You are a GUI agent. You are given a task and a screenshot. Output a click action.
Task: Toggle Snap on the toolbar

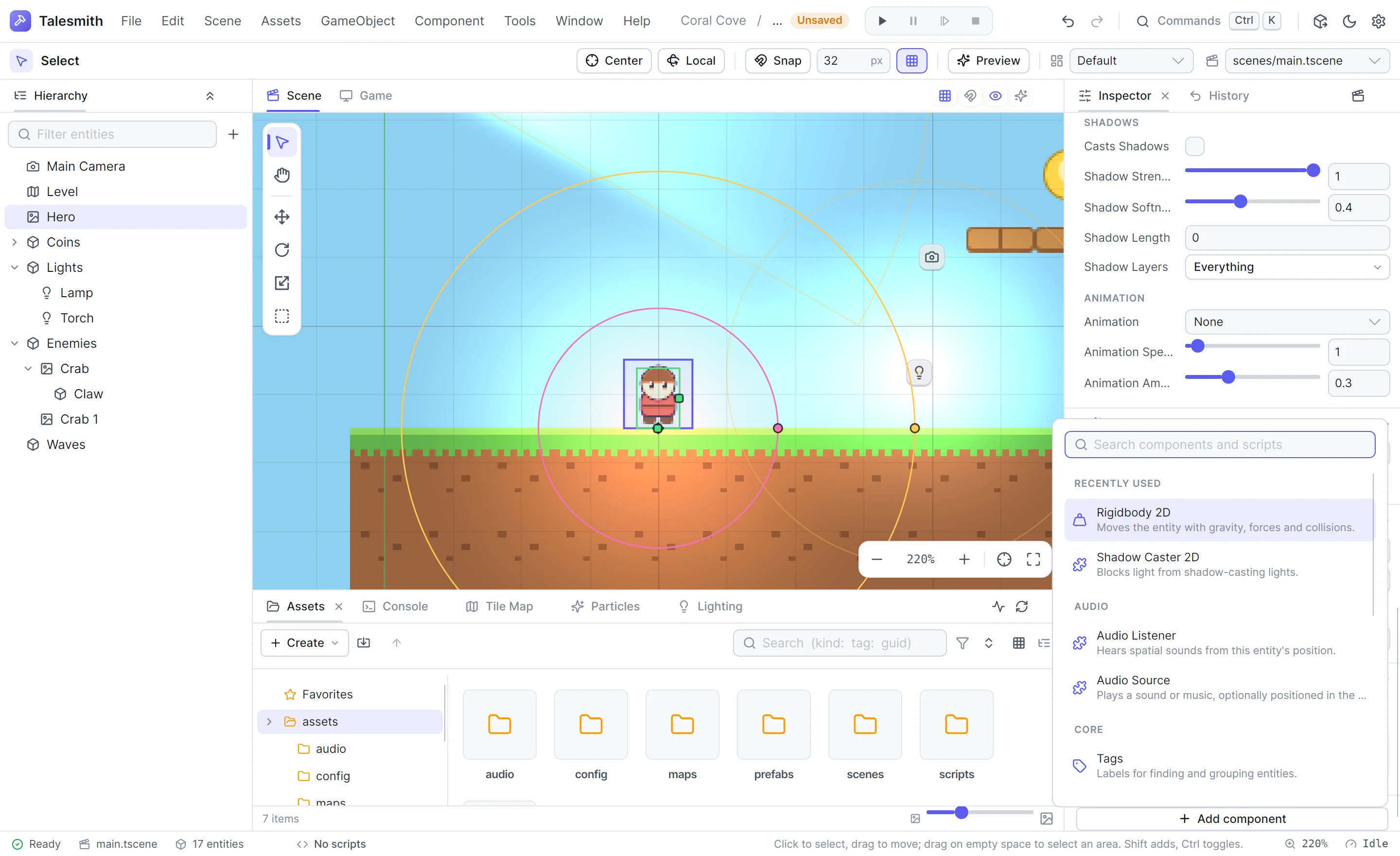[x=777, y=61]
